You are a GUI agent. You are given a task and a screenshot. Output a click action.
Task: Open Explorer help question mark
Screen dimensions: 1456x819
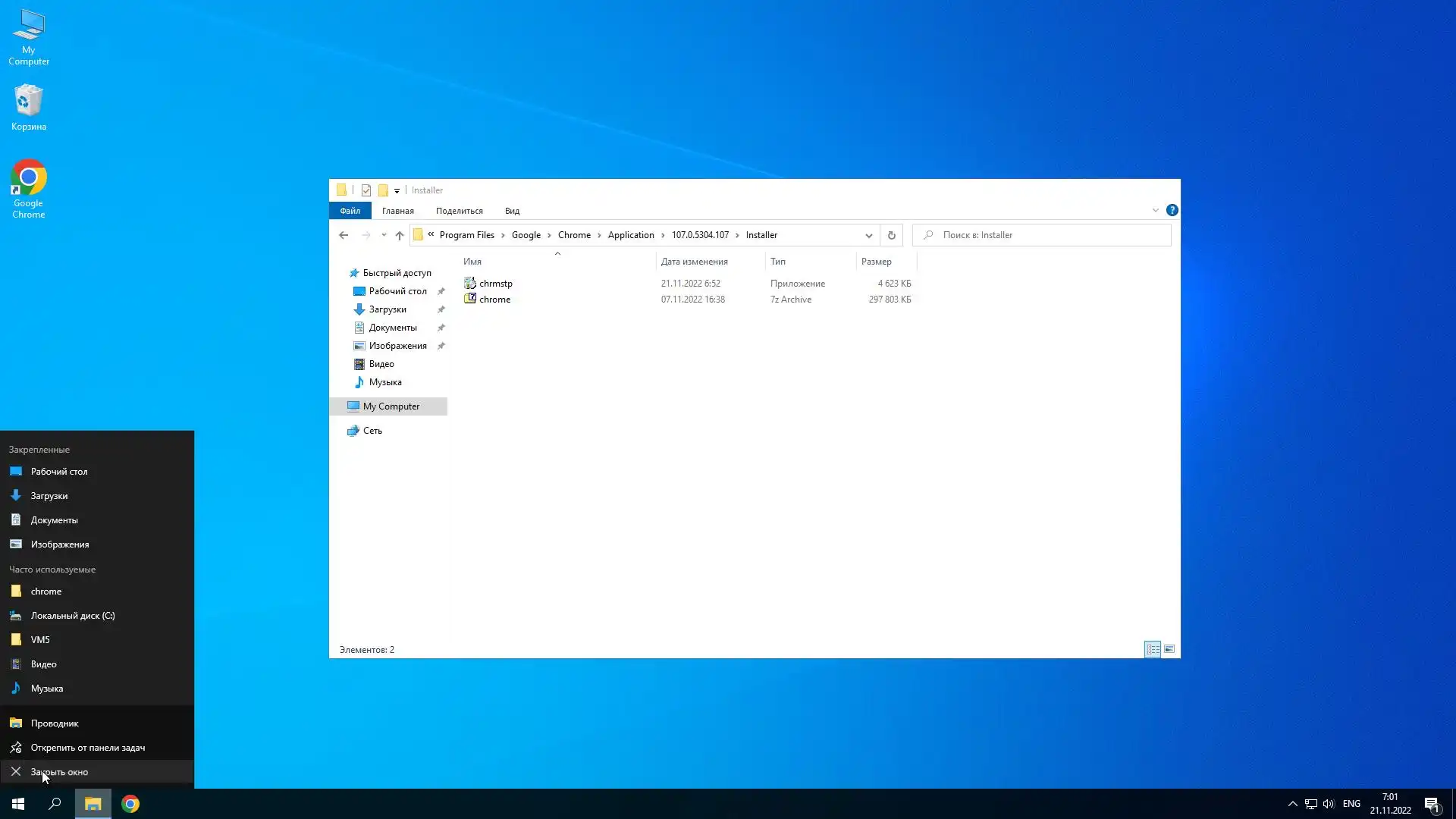[x=1172, y=210]
